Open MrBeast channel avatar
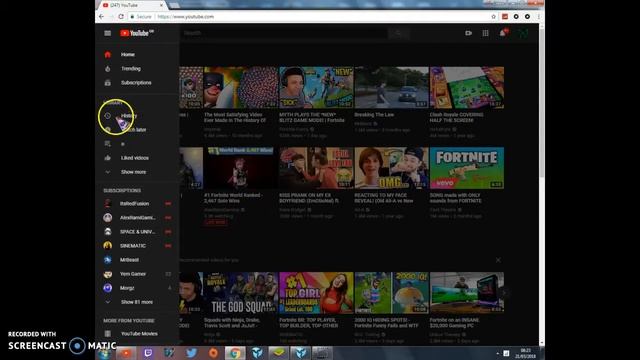Viewport: 640px width, 360px height. (108, 260)
